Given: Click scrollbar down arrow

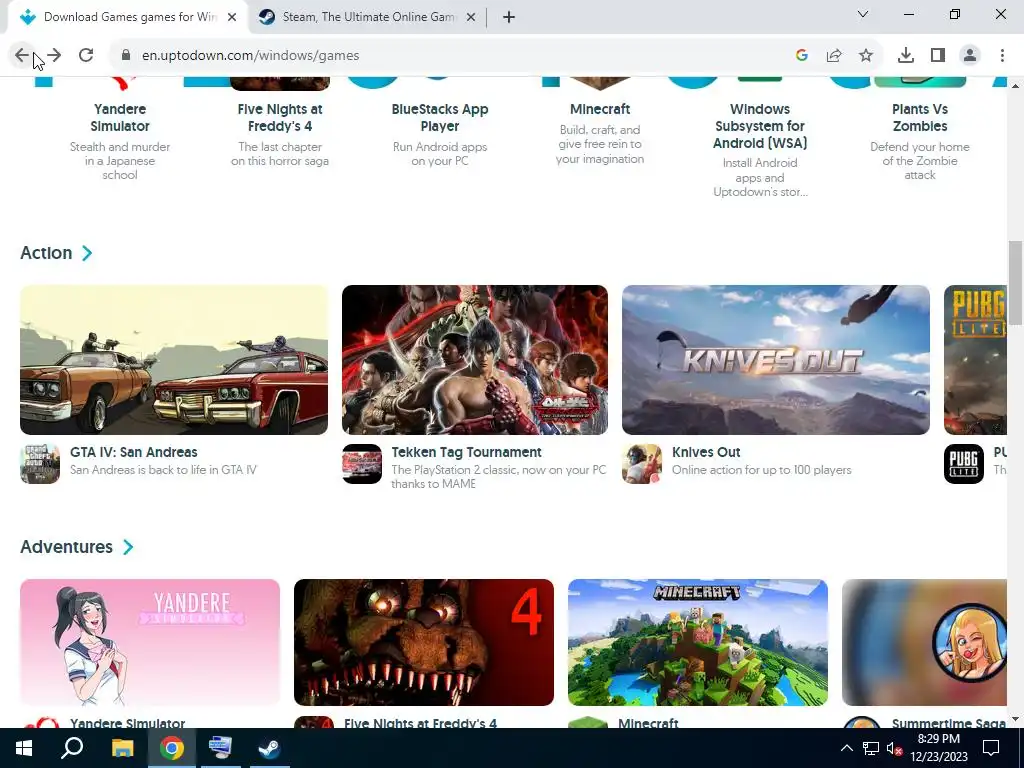Looking at the screenshot, I should tap(1015, 719).
